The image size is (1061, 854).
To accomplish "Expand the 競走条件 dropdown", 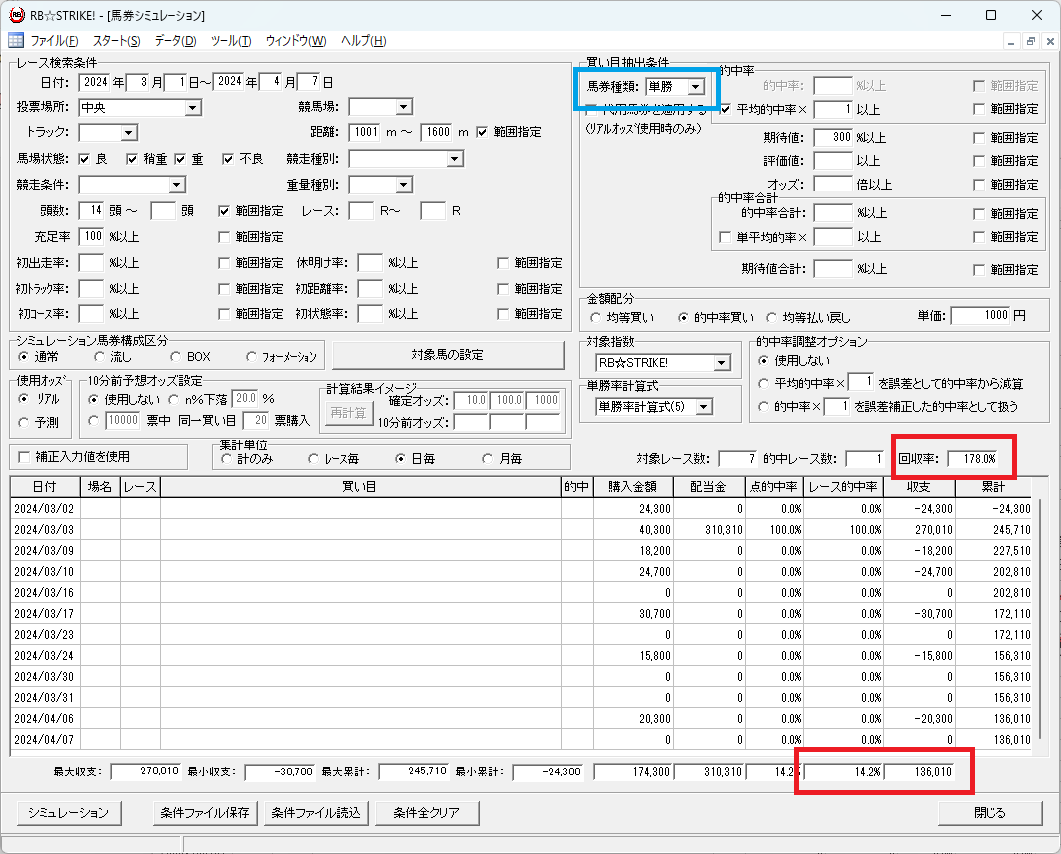I will coord(177,185).
